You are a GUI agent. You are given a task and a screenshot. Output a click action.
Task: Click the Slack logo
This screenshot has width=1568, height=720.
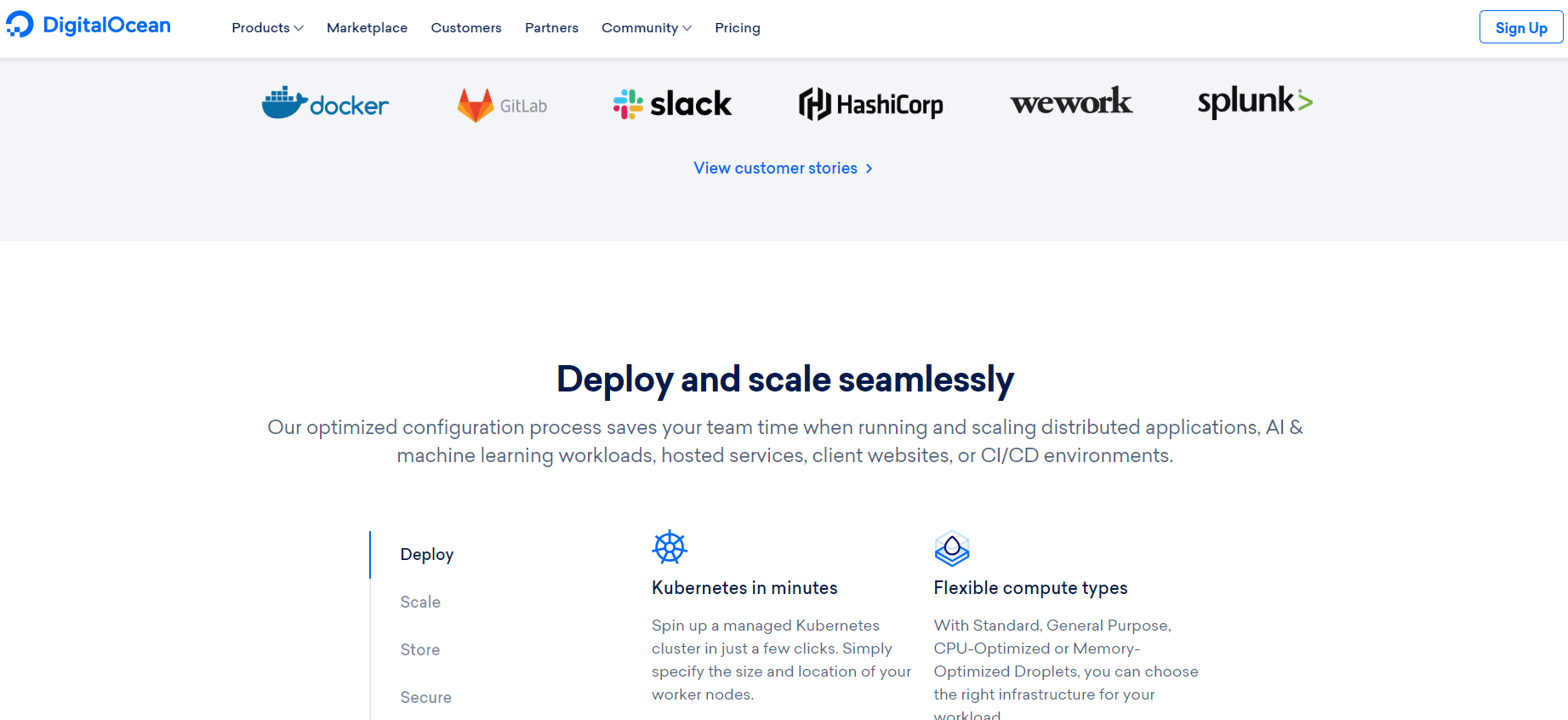[672, 104]
